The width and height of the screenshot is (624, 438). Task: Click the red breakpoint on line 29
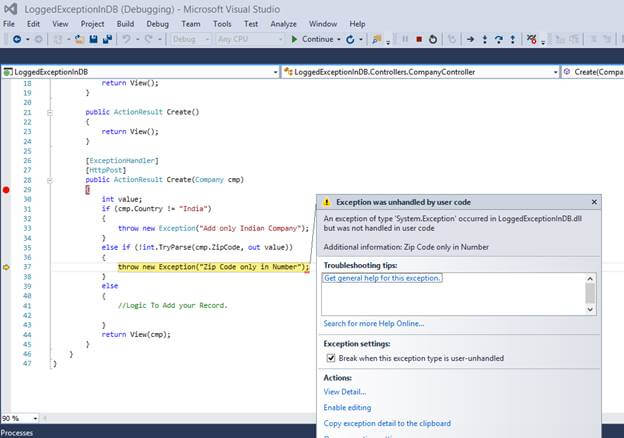[x=6, y=189]
